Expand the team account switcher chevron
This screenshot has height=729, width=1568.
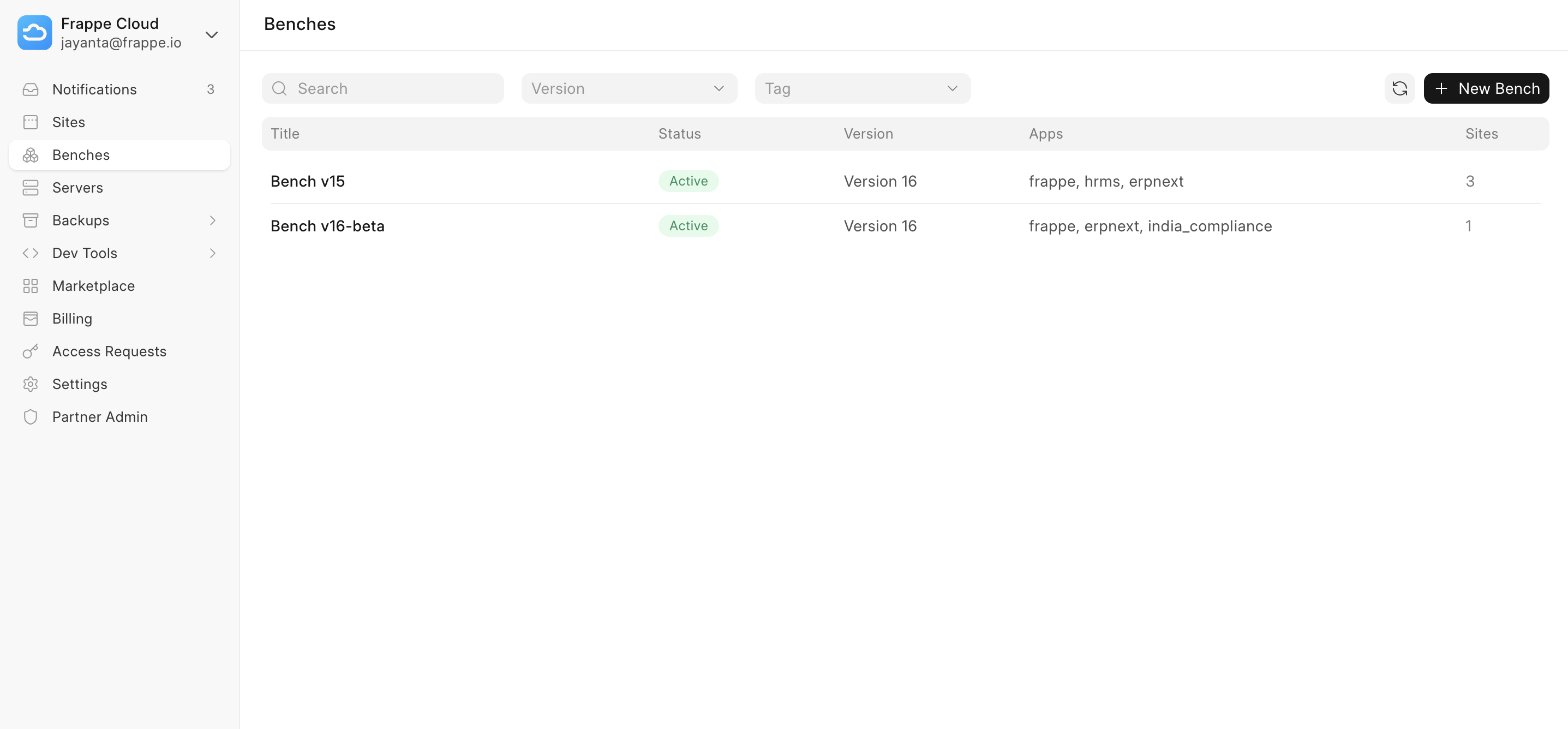[x=211, y=35]
